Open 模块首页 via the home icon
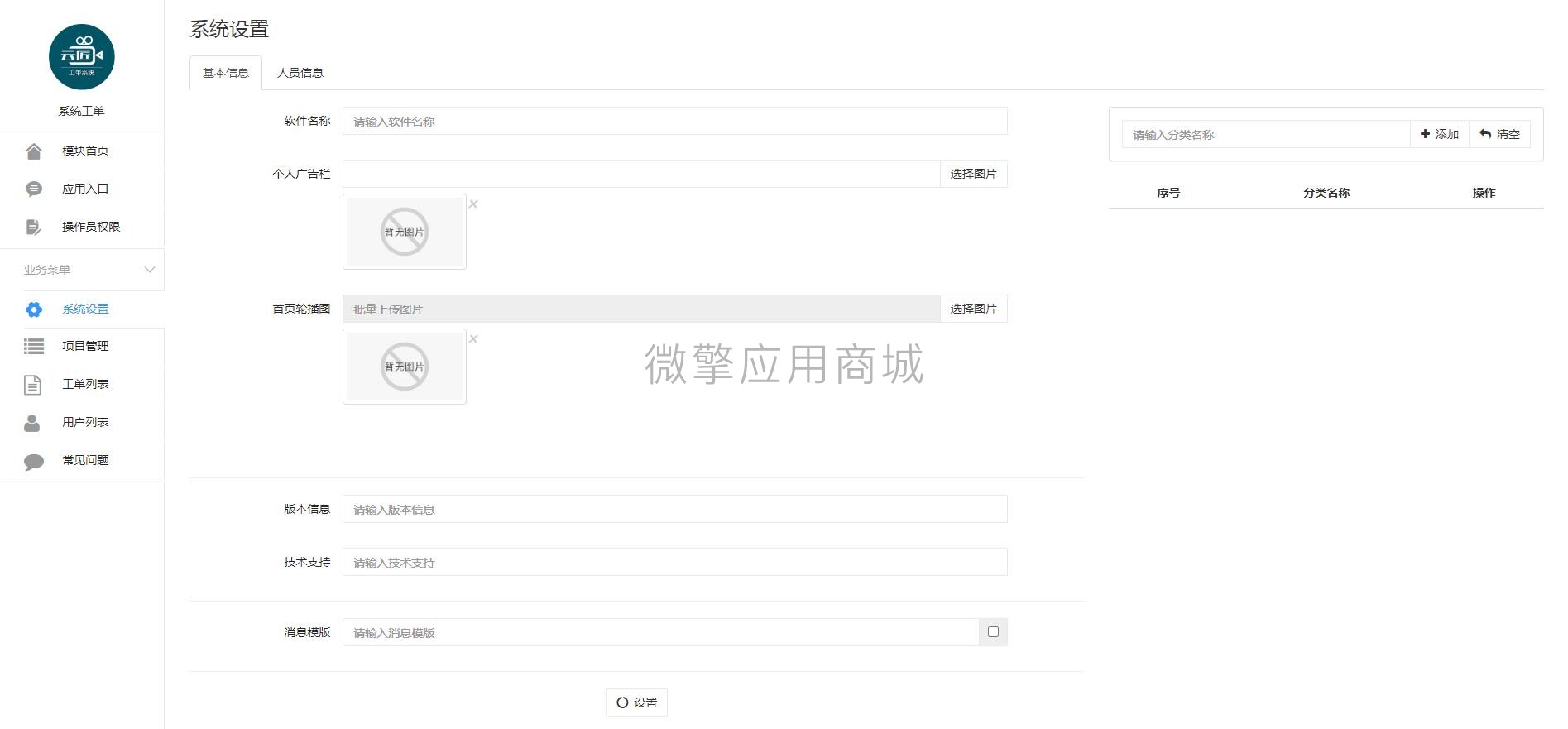Image resolution: width=1568 pixels, height=729 pixels. click(34, 151)
